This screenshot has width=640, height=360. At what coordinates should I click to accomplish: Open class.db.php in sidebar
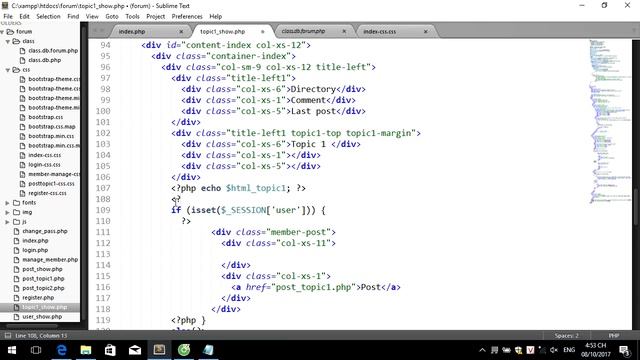point(45,60)
